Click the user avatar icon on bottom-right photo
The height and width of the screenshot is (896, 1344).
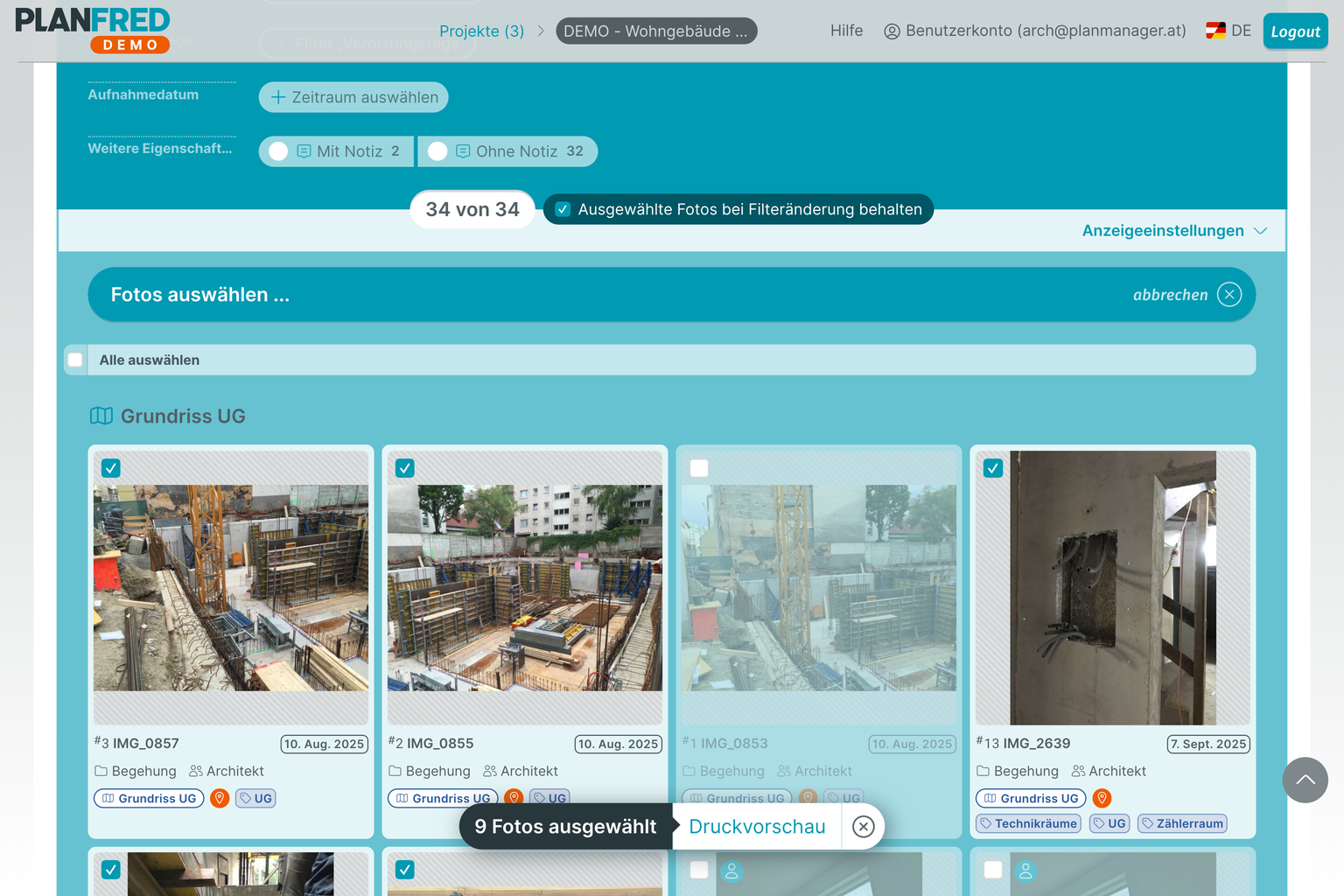click(x=1025, y=871)
